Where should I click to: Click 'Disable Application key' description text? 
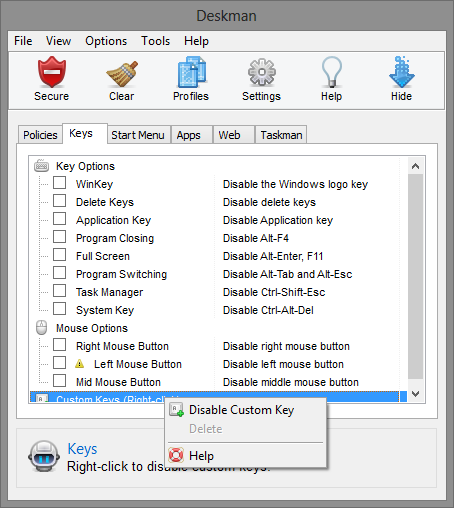(x=278, y=220)
